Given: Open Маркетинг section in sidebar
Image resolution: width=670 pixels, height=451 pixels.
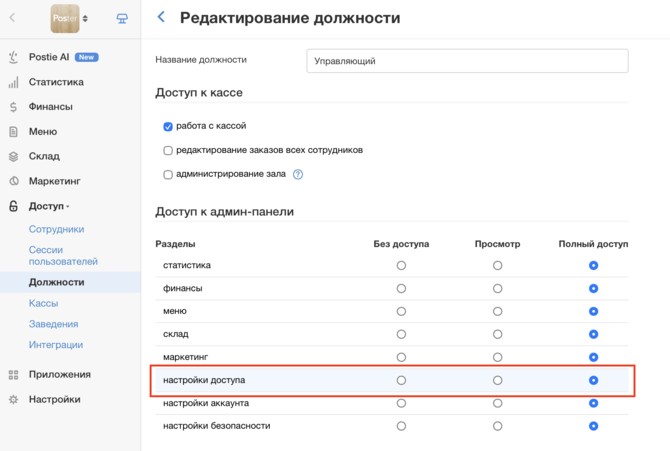Looking at the screenshot, I should (54, 181).
